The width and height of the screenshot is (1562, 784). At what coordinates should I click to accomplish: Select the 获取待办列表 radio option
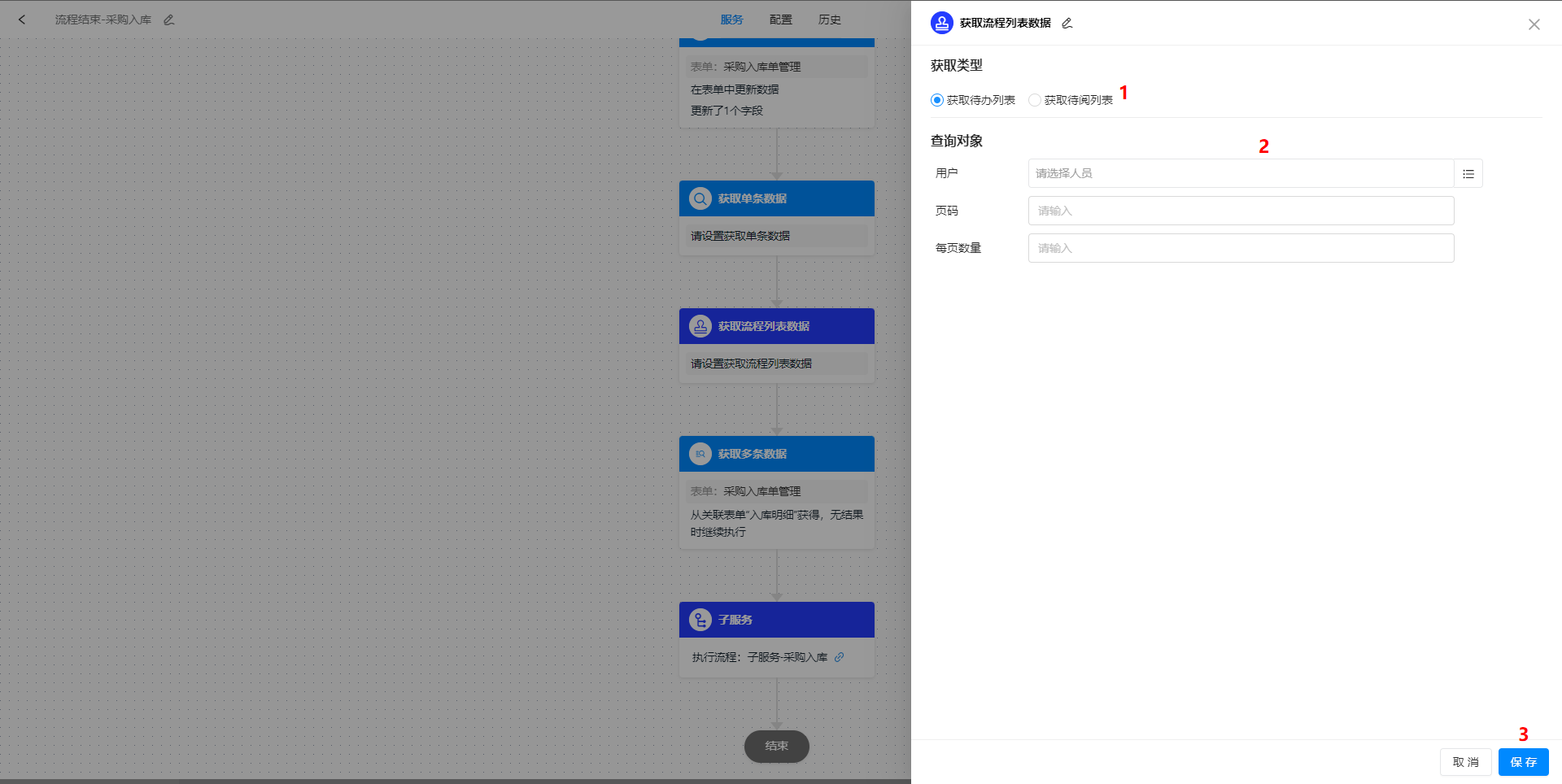[x=936, y=100]
